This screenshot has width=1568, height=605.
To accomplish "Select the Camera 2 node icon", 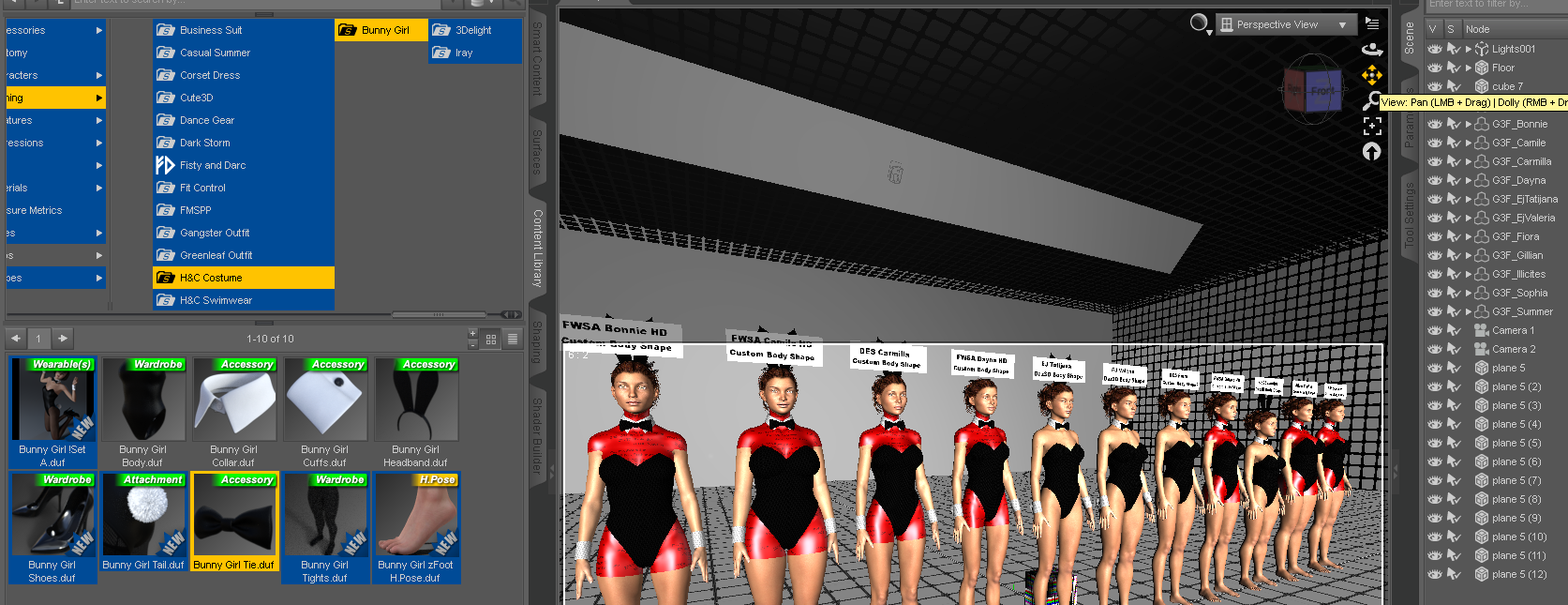I will [1482, 349].
